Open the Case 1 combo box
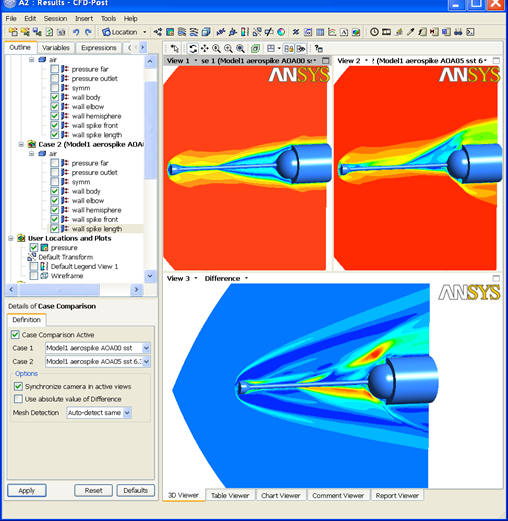This screenshot has height=521, width=508. [98, 348]
